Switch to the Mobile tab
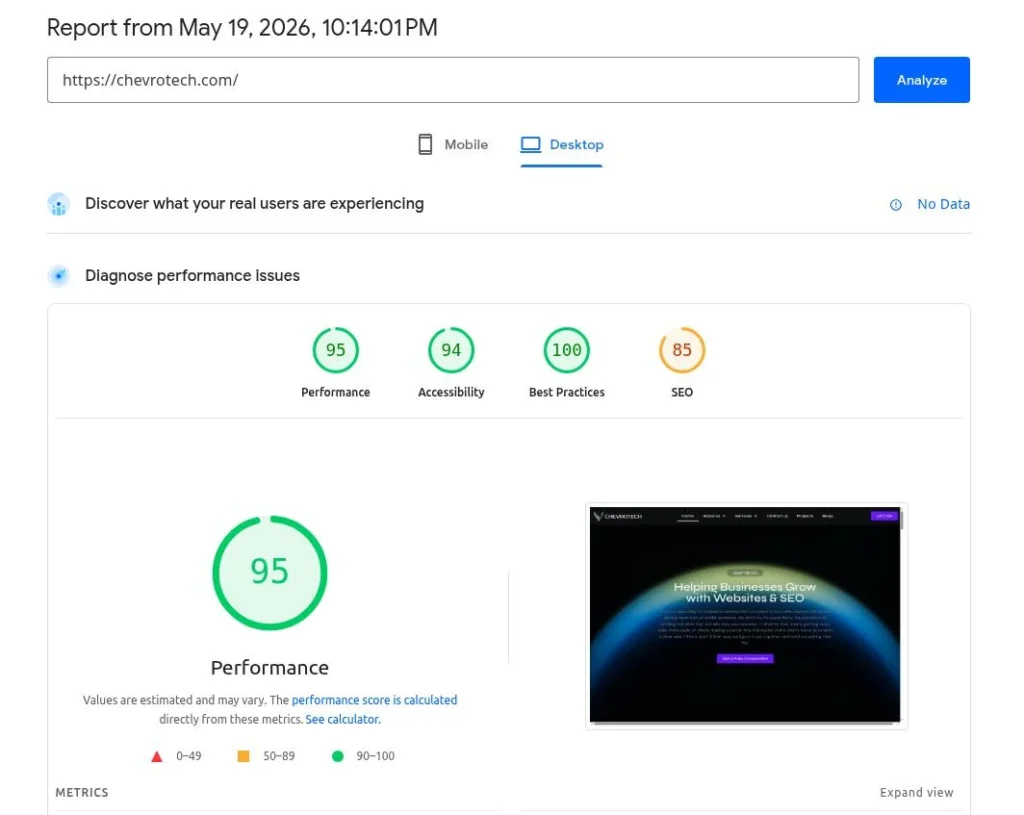Image resolution: width=1024 pixels, height=815 pixels. (x=453, y=144)
